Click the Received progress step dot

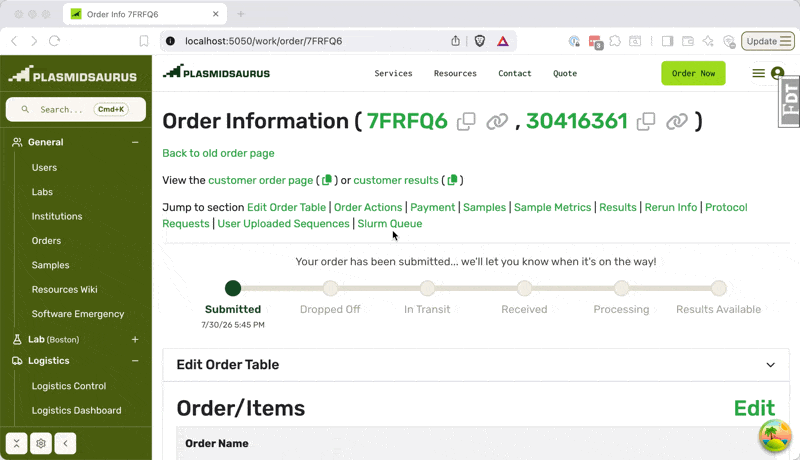(524, 288)
